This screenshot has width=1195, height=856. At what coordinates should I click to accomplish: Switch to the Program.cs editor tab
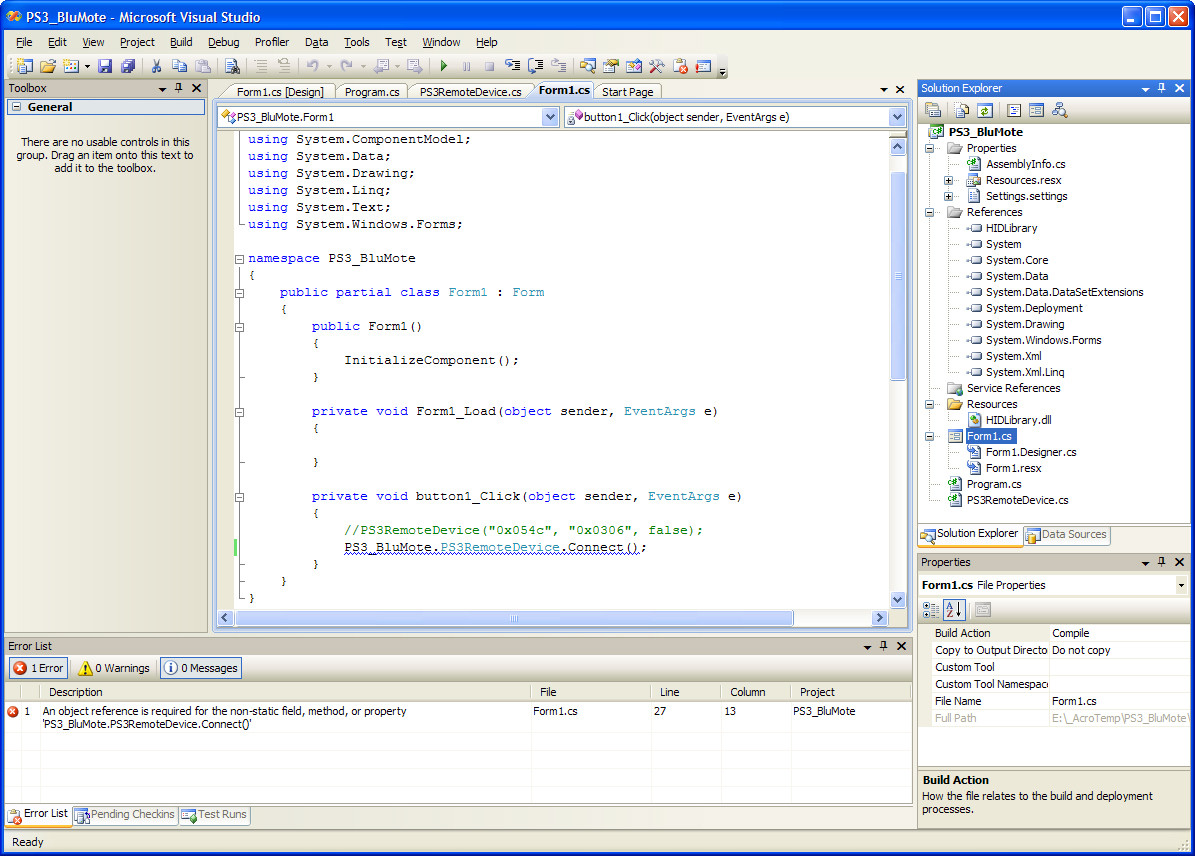click(x=372, y=92)
